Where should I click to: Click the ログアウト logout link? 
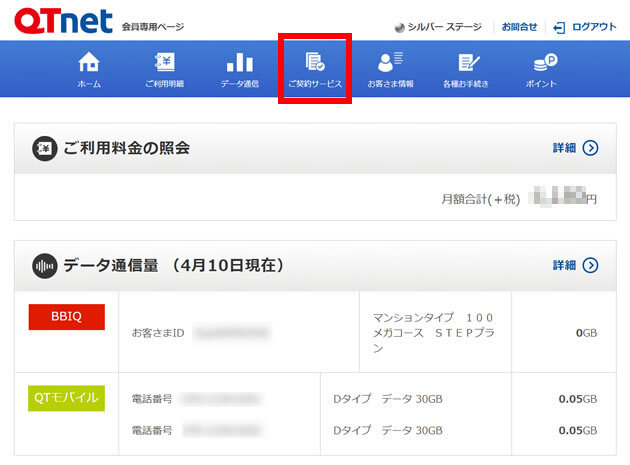(586, 27)
